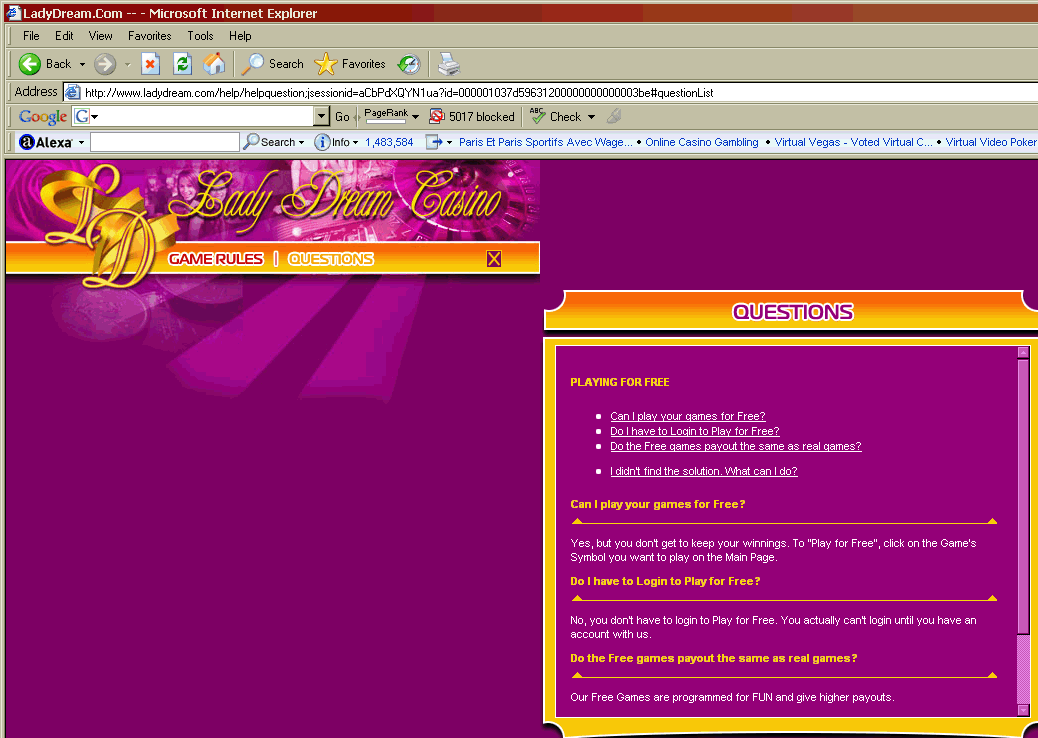
Task: Click the PLAYING FOR FREE heading text
Action: click(620, 382)
